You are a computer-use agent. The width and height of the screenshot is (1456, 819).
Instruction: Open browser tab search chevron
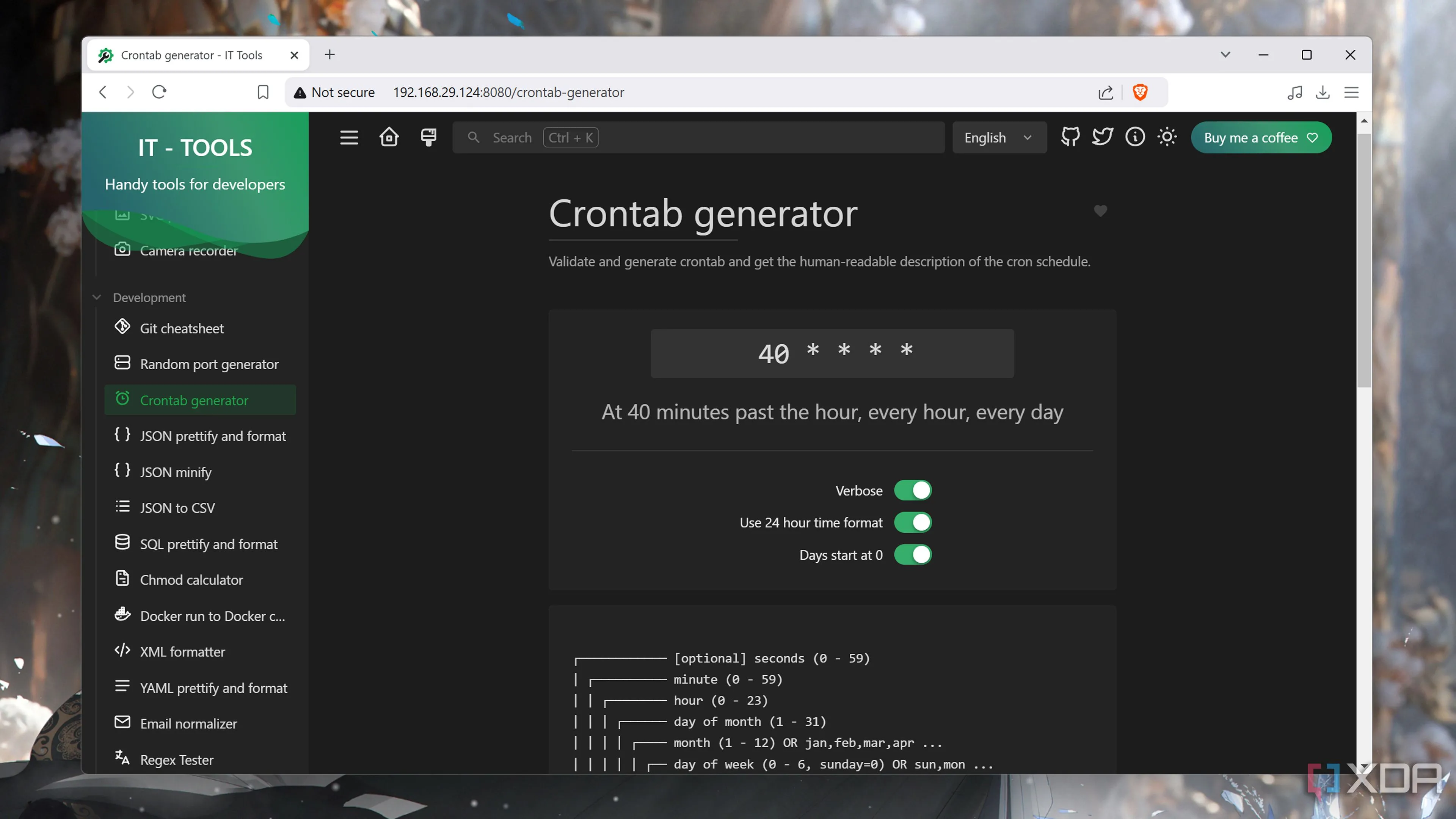pyautogui.click(x=1225, y=55)
